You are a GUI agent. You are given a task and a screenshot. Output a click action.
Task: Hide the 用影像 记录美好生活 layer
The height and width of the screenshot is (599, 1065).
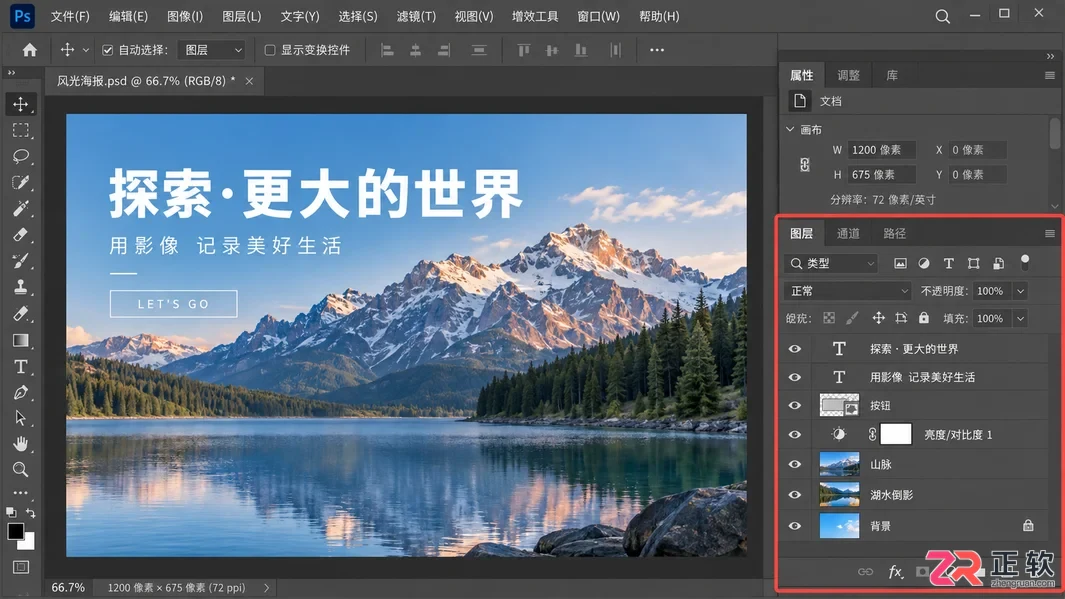tap(795, 377)
